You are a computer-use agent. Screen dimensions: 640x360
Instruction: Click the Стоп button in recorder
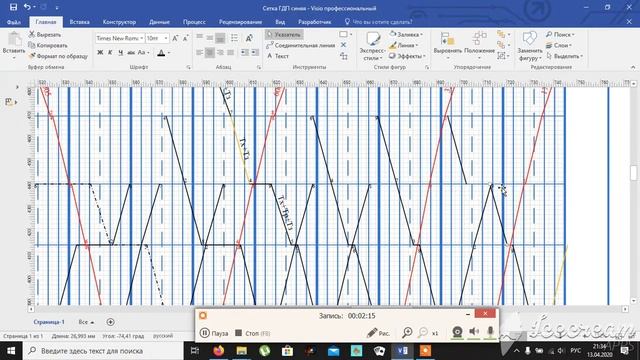click(x=253, y=333)
